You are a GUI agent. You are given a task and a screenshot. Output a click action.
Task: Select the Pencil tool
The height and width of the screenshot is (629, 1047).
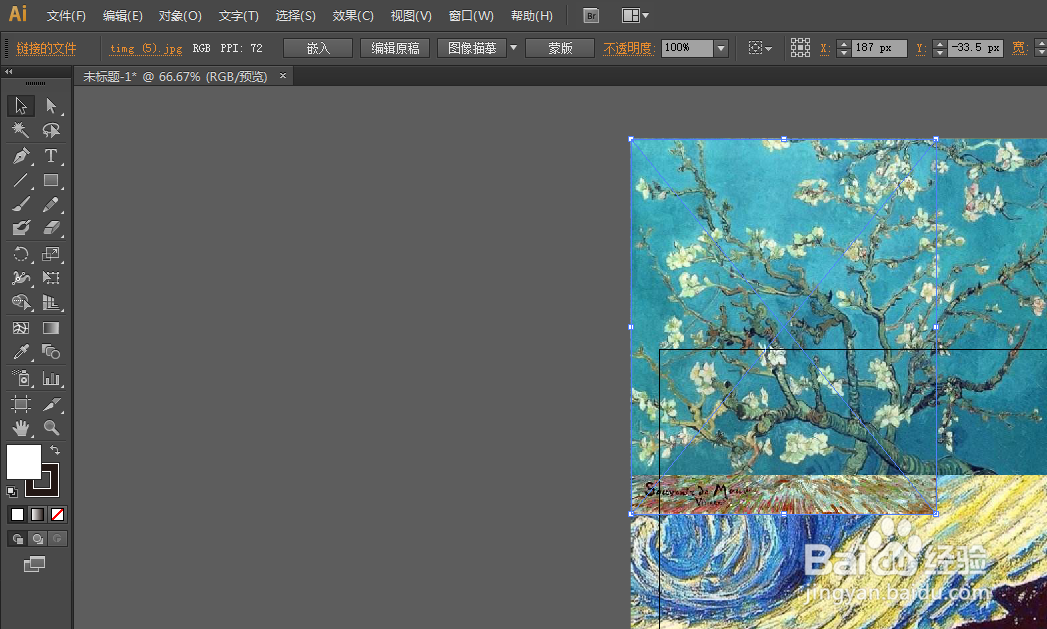(51, 204)
